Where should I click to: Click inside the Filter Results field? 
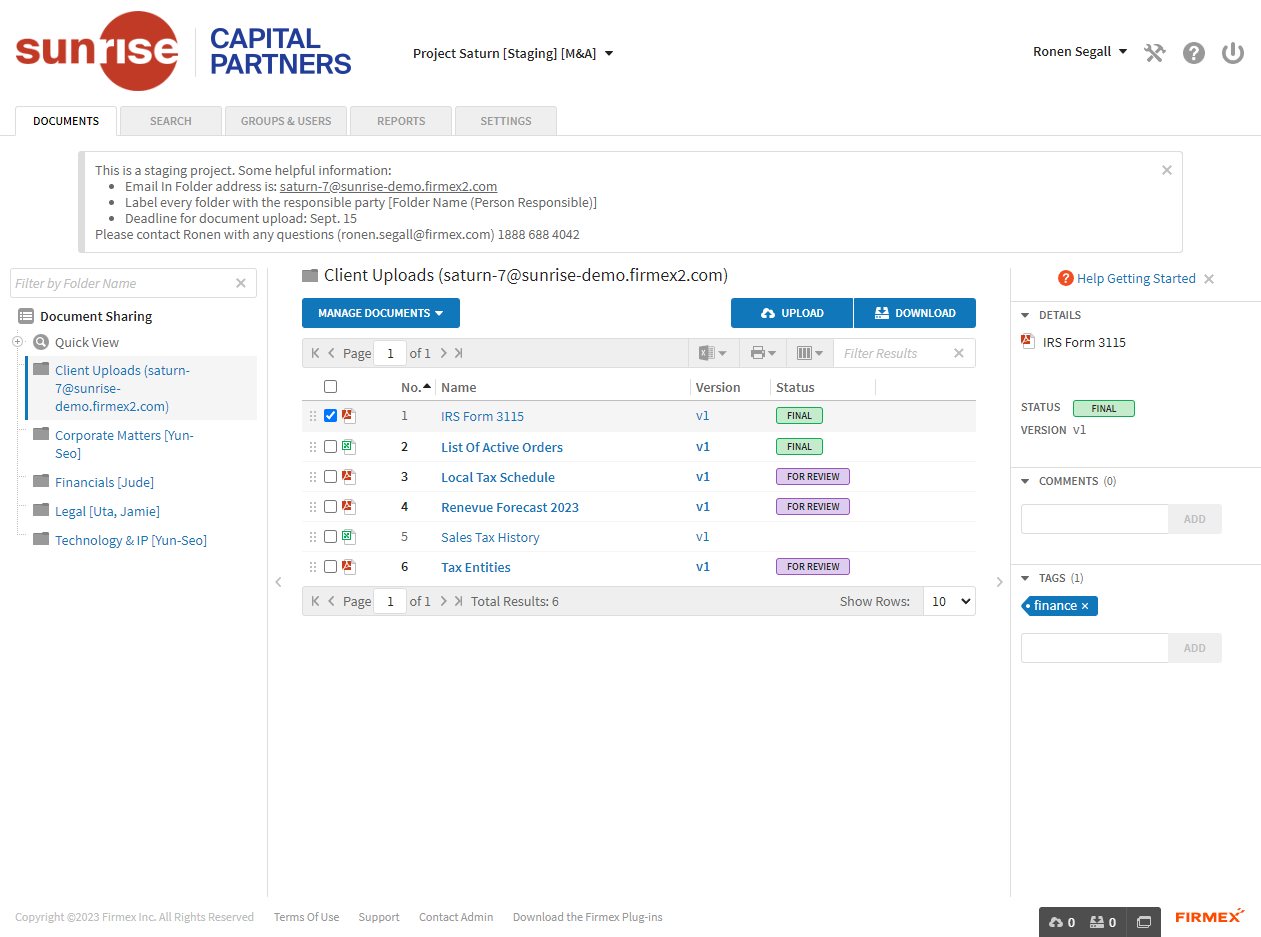coord(895,352)
